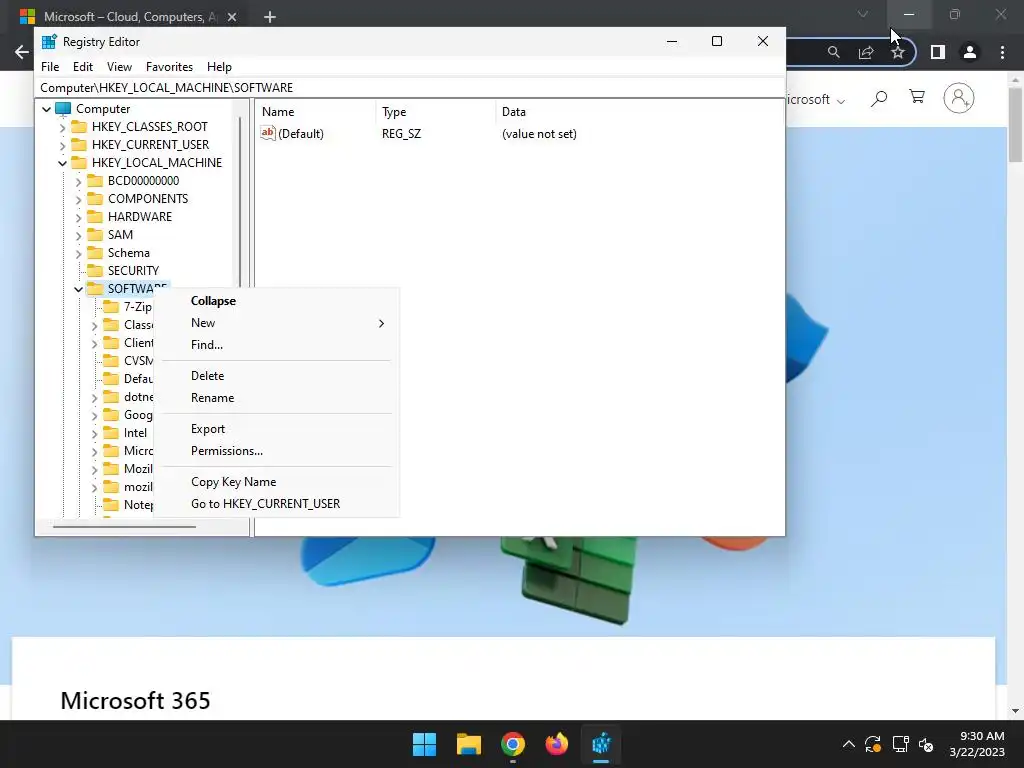Click the (Default) string value icon

tap(268, 133)
